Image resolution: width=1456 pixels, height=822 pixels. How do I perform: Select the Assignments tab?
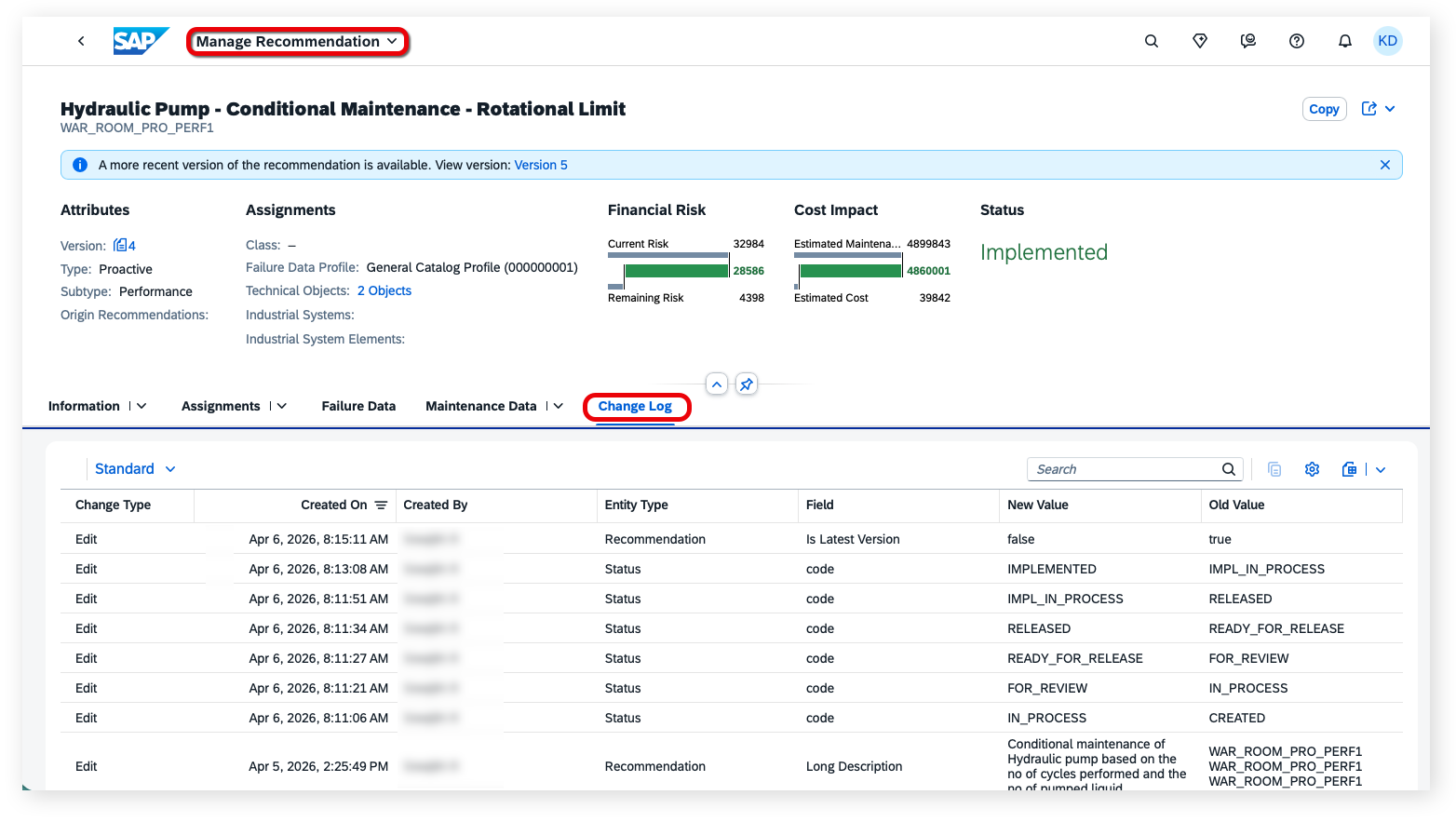(221, 406)
